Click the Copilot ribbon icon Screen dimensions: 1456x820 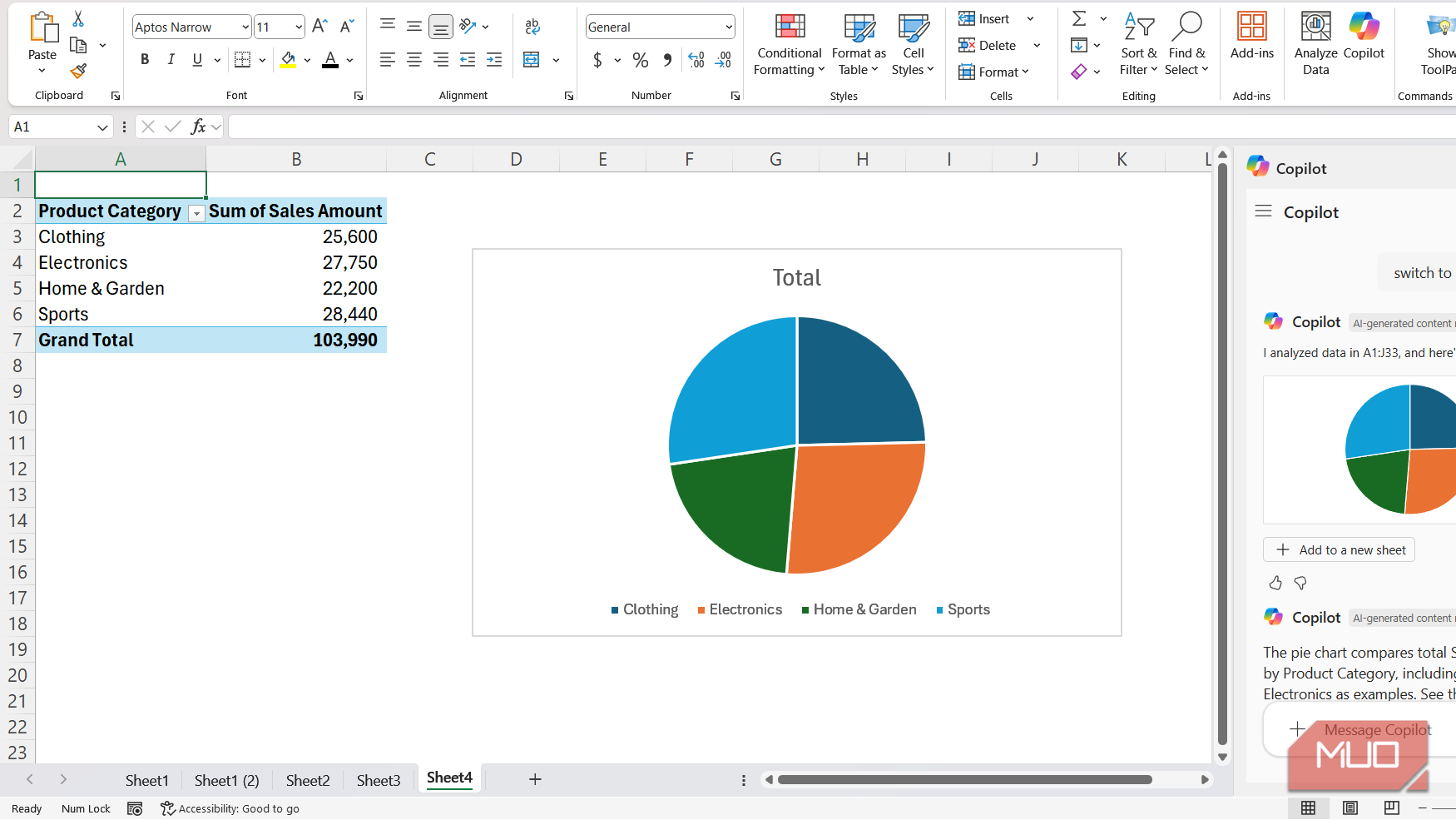[x=1364, y=36]
